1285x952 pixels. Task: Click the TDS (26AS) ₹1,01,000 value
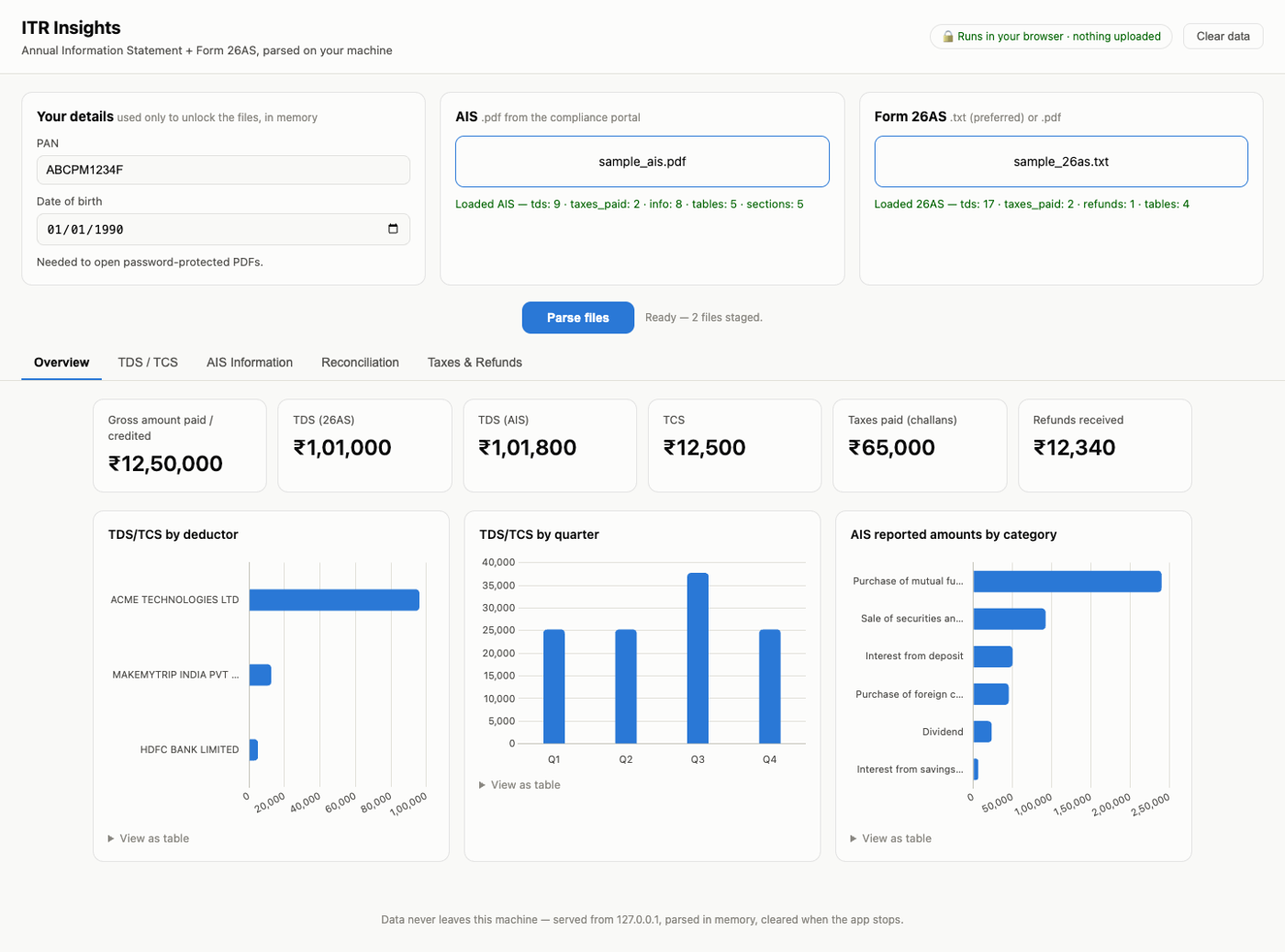click(x=342, y=448)
